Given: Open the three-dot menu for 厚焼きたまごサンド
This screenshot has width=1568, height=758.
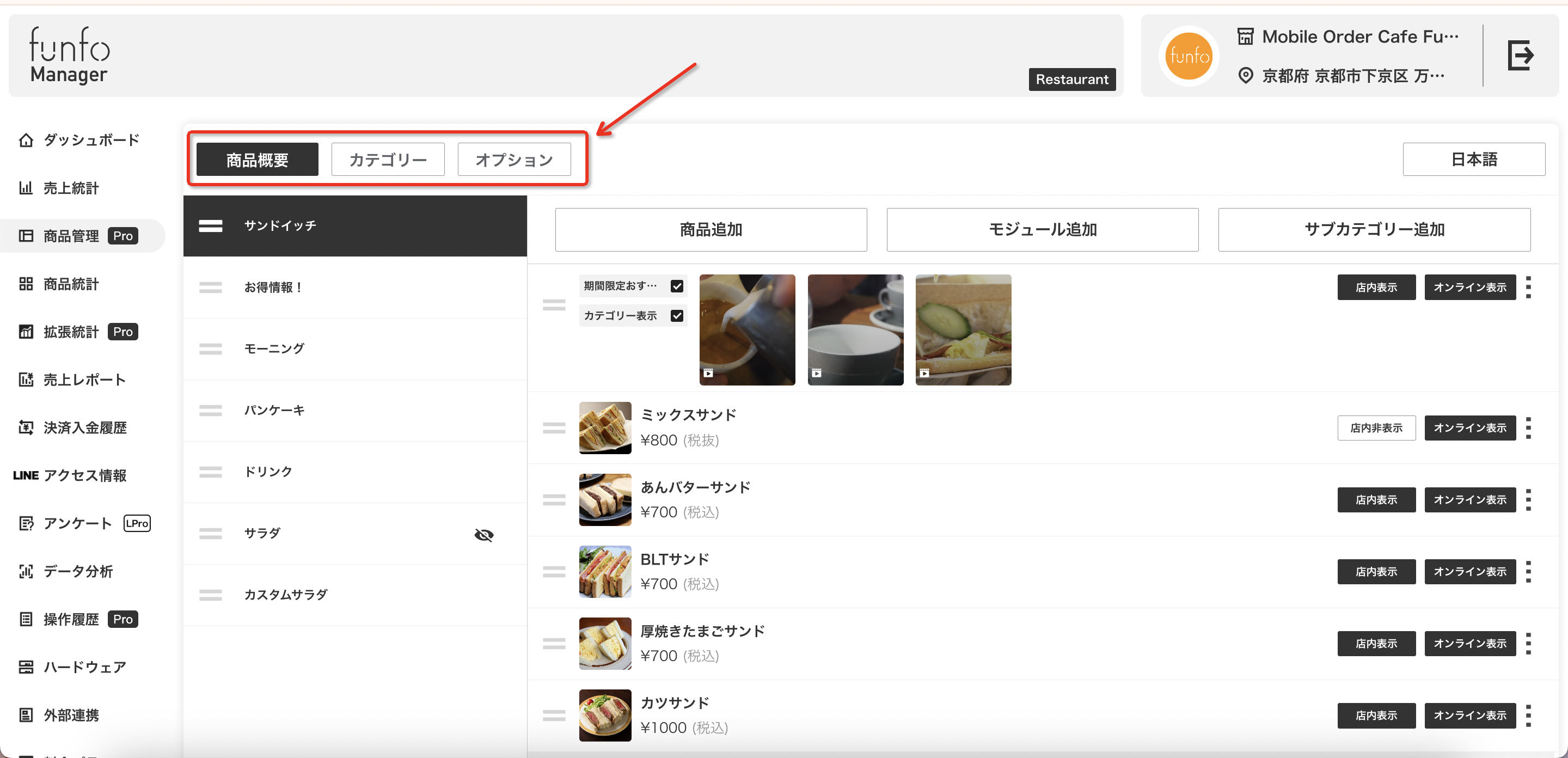Looking at the screenshot, I should click(x=1528, y=644).
